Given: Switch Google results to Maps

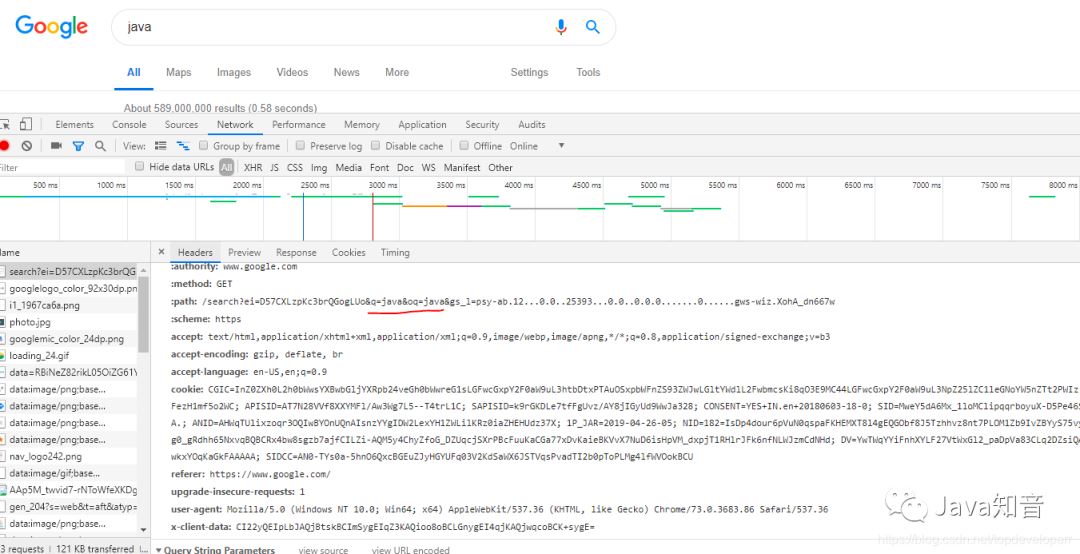Looking at the screenshot, I should (178, 72).
